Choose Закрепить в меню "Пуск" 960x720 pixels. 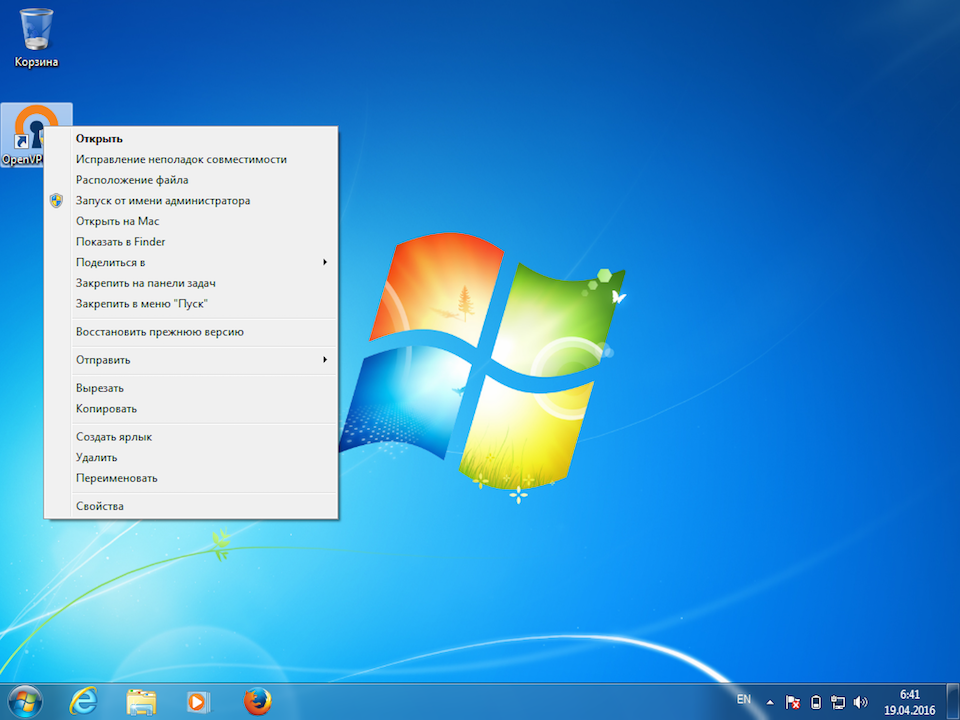tap(191, 304)
